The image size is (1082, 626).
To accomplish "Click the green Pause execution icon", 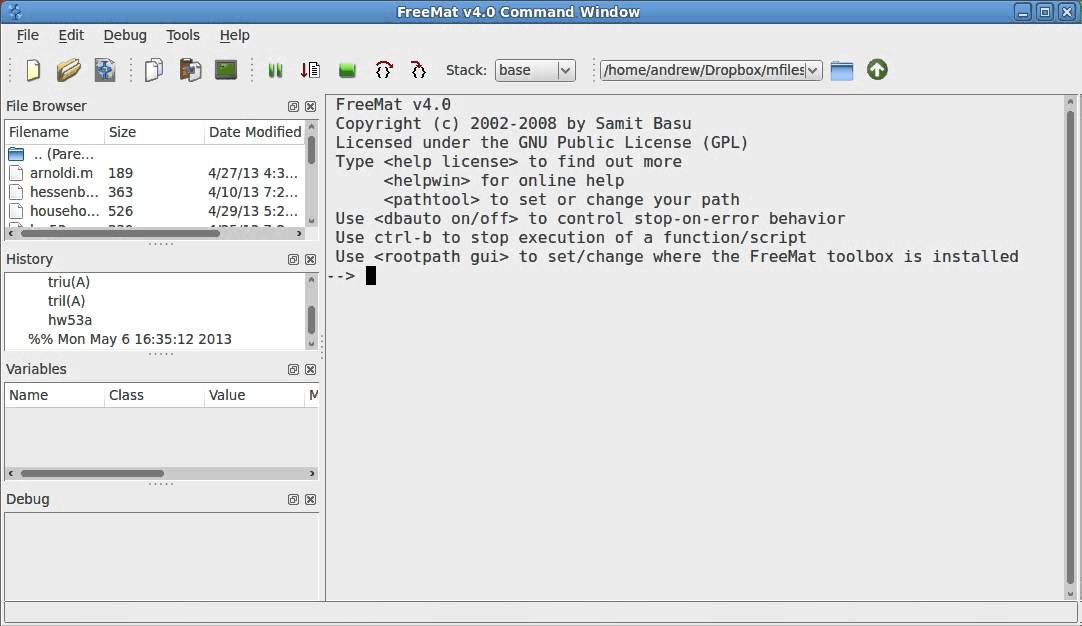I will (275, 70).
